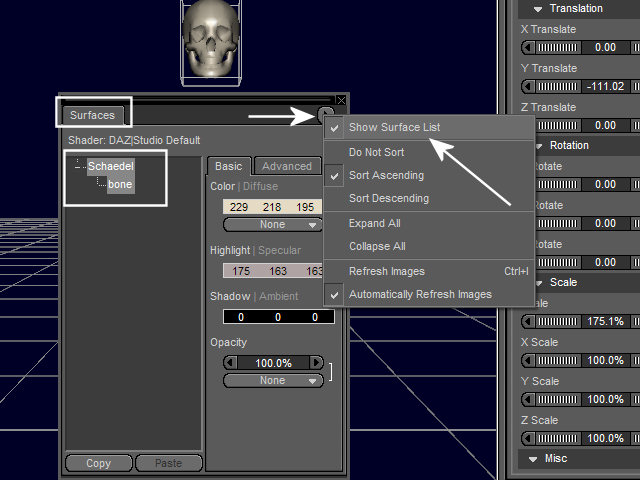Image resolution: width=640 pixels, height=480 pixels.
Task: Open the Surfaces tab
Action: pyautogui.click(x=92, y=116)
